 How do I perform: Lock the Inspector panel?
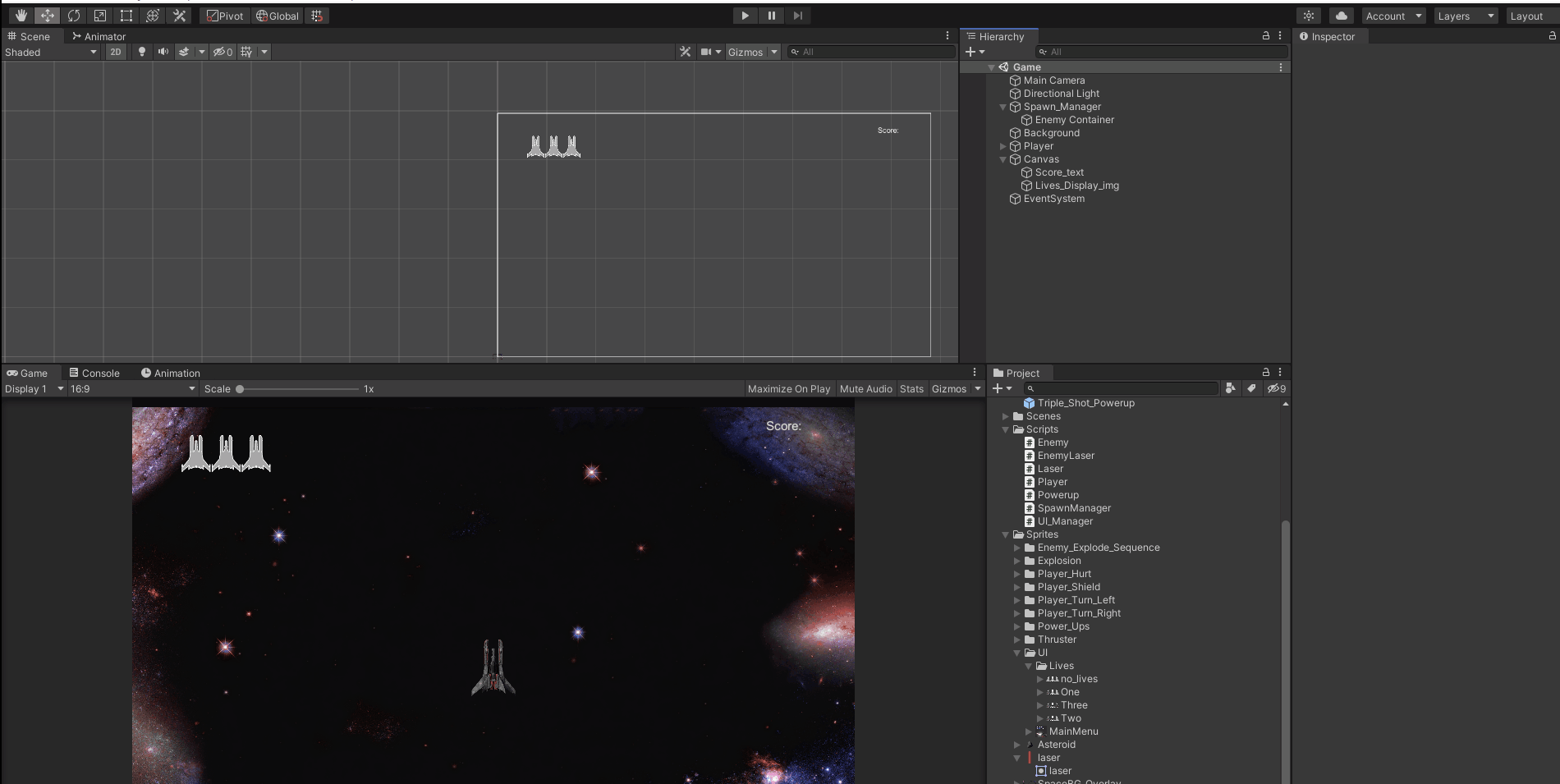point(1552,36)
